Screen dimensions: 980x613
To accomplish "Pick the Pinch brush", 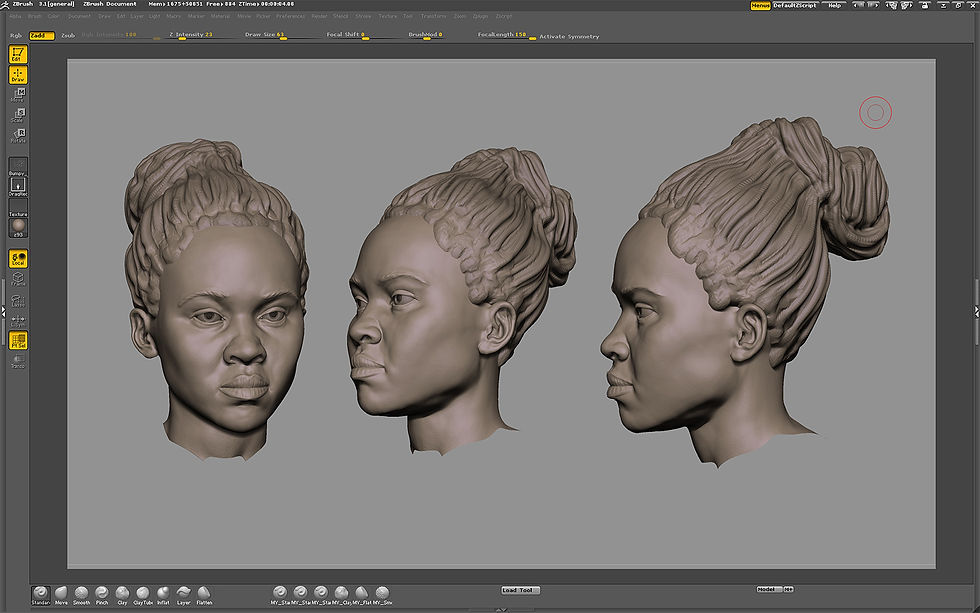I will pyautogui.click(x=102, y=593).
